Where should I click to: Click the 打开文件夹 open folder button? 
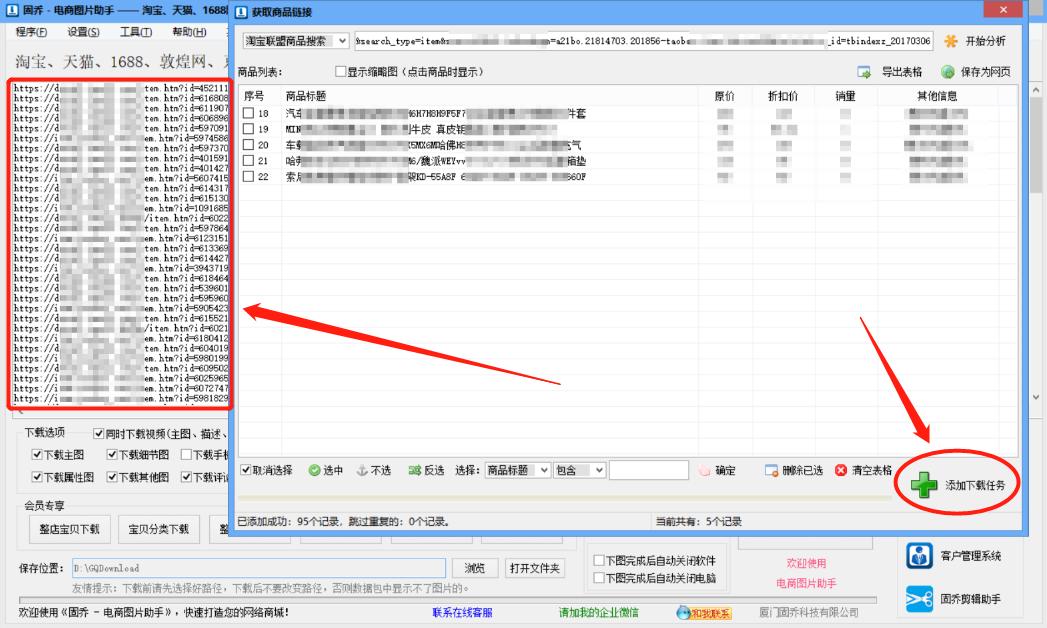click(537, 567)
